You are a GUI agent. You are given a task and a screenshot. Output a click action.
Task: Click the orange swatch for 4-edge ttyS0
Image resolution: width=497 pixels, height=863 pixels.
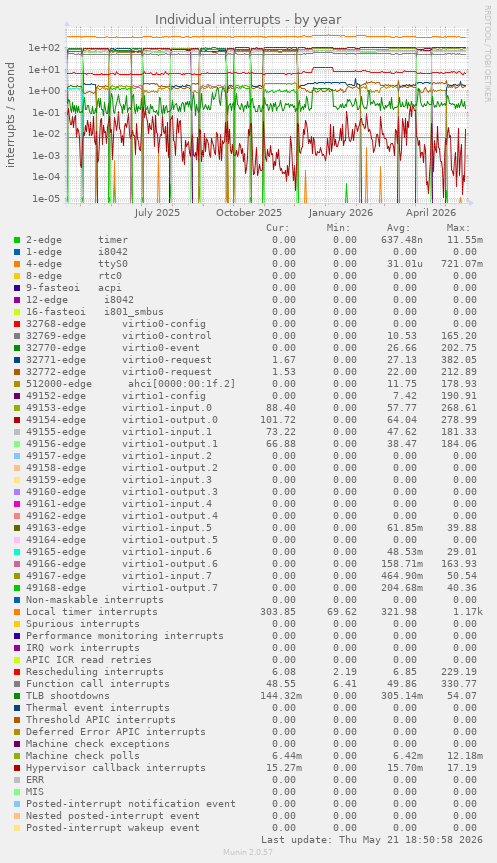(x=17, y=264)
